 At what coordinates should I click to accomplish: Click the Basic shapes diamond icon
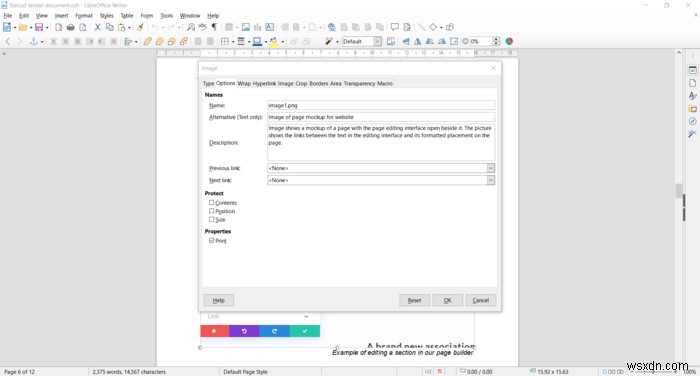(x=433, y=27)
